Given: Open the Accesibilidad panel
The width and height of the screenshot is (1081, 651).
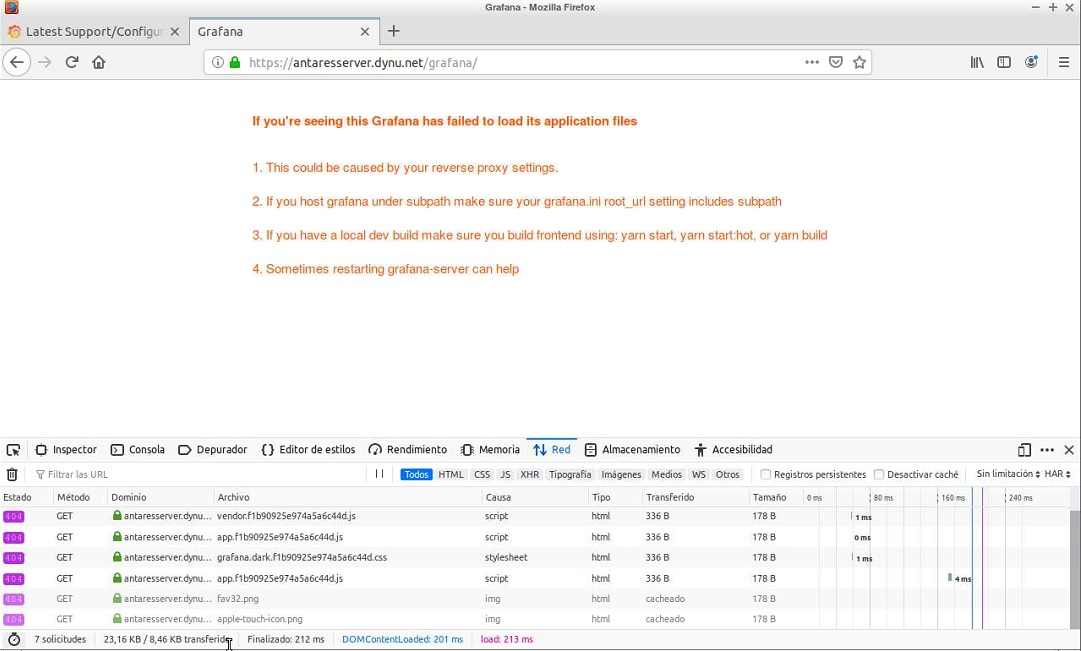Looking at the screenshot, I should (x=734, y=450).
